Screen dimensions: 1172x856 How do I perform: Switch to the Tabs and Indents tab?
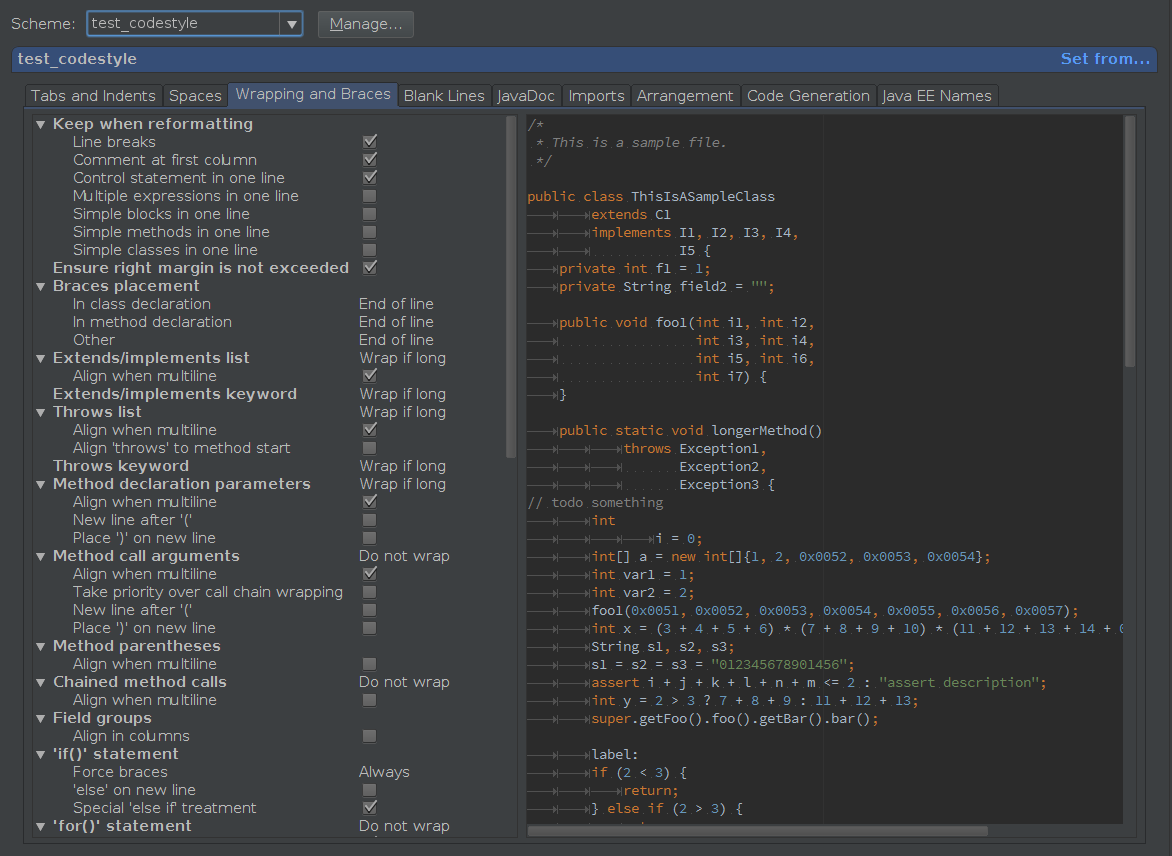(92, 95)
